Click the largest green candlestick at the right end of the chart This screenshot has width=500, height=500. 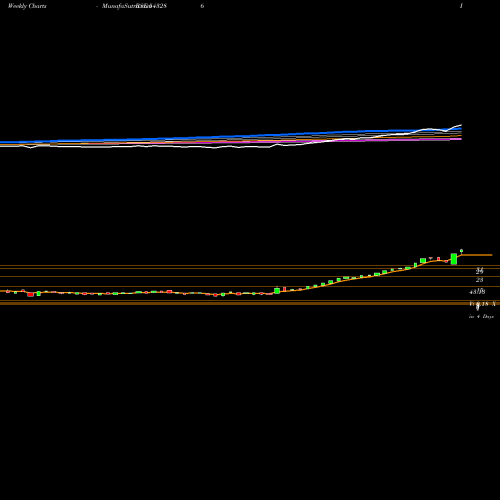pyautogui.click(x=454, y=259)
